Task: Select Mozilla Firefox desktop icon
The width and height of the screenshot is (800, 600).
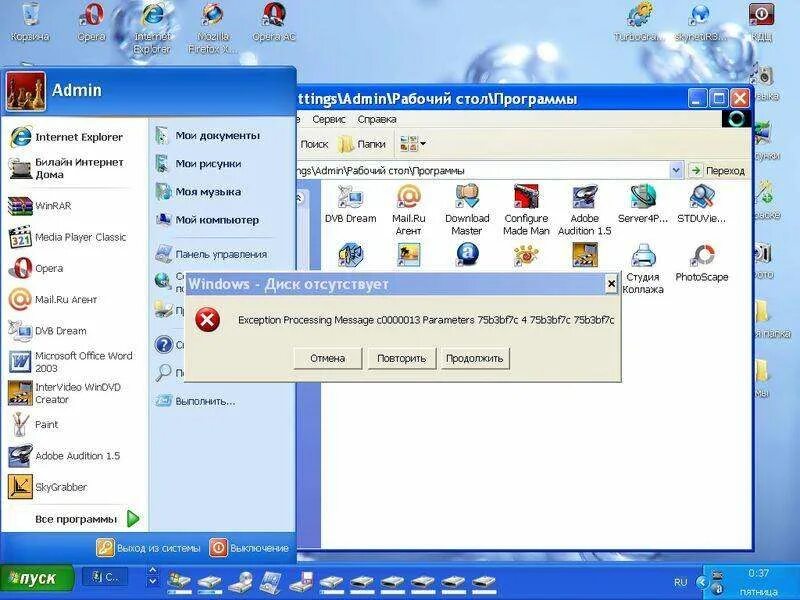Action: pos(213,29)
